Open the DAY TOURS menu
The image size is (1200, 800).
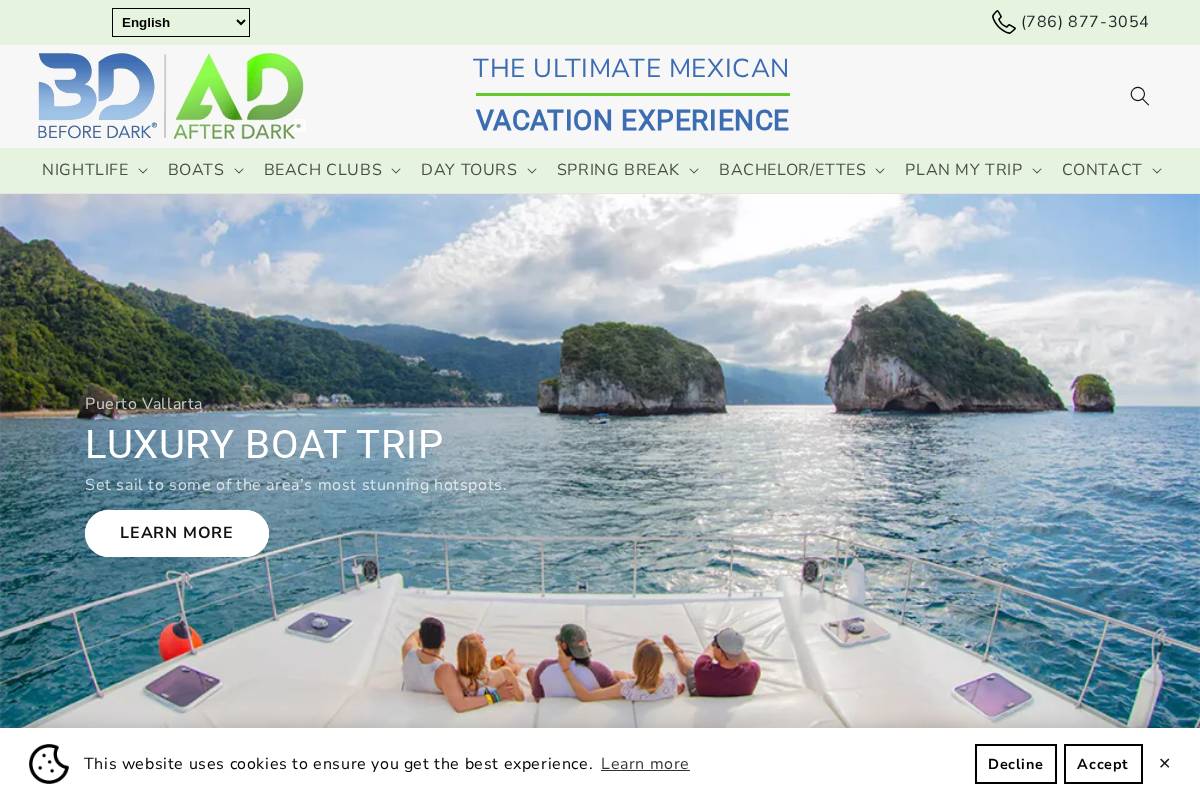479,170
